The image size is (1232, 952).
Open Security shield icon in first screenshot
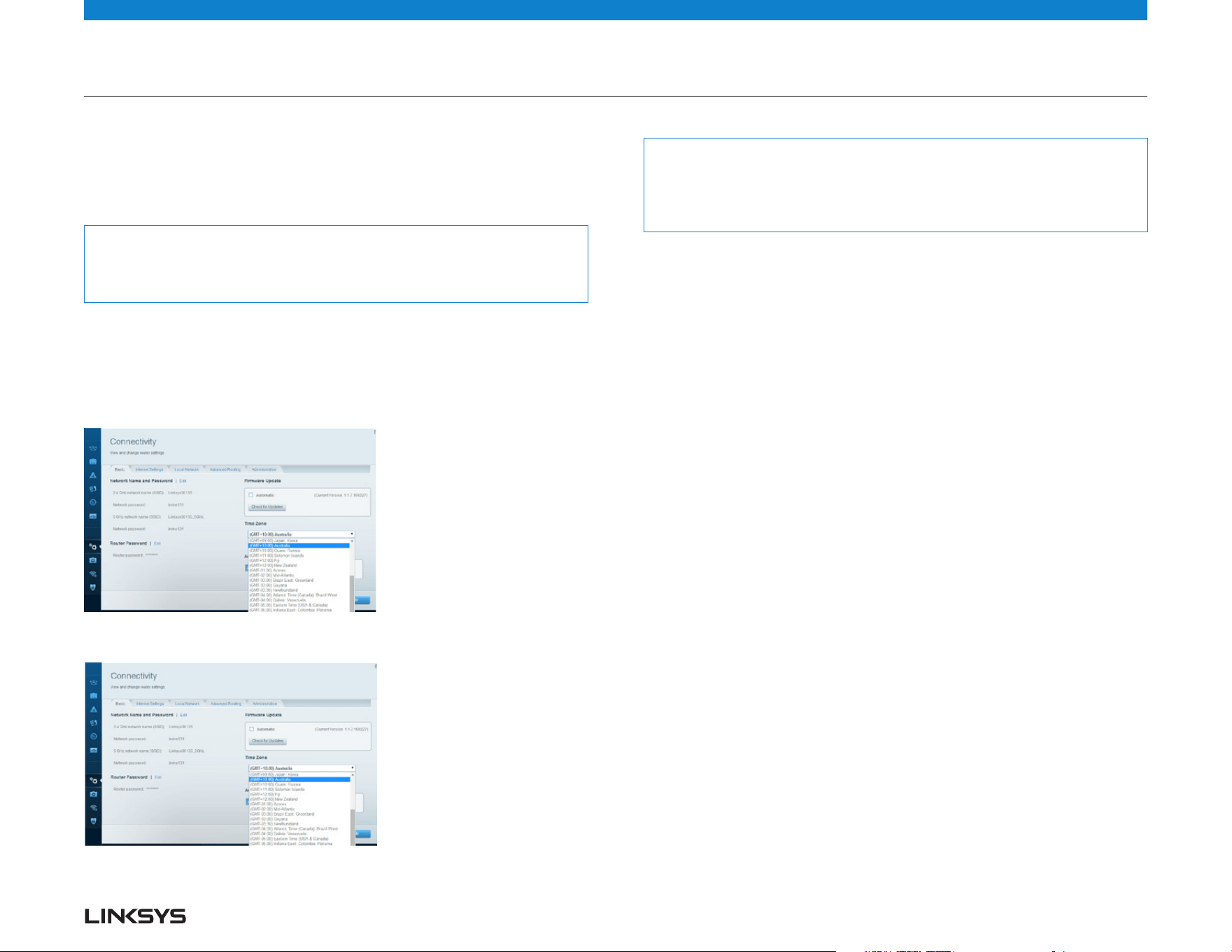coord(93,588)
